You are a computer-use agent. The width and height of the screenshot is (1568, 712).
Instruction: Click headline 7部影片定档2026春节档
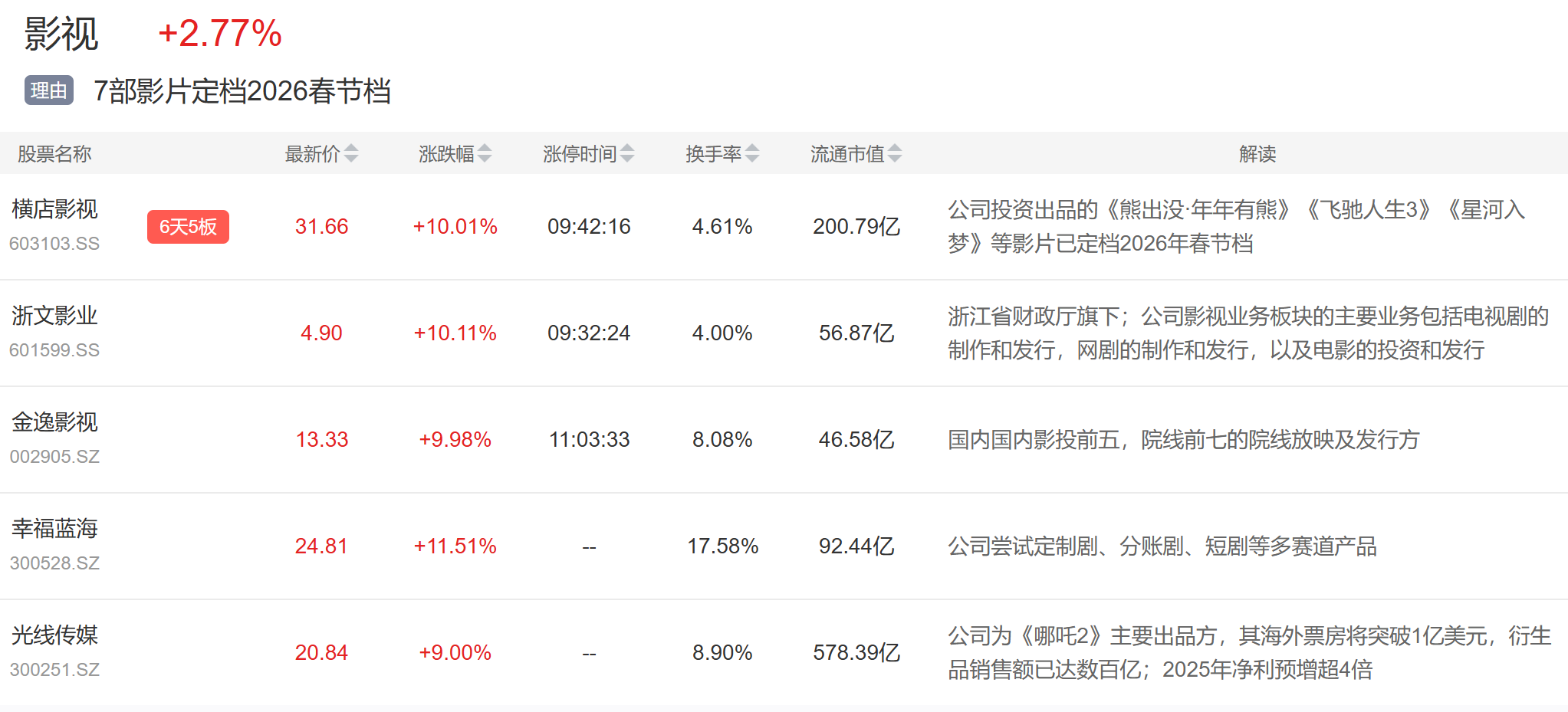[x=242, y=91]
